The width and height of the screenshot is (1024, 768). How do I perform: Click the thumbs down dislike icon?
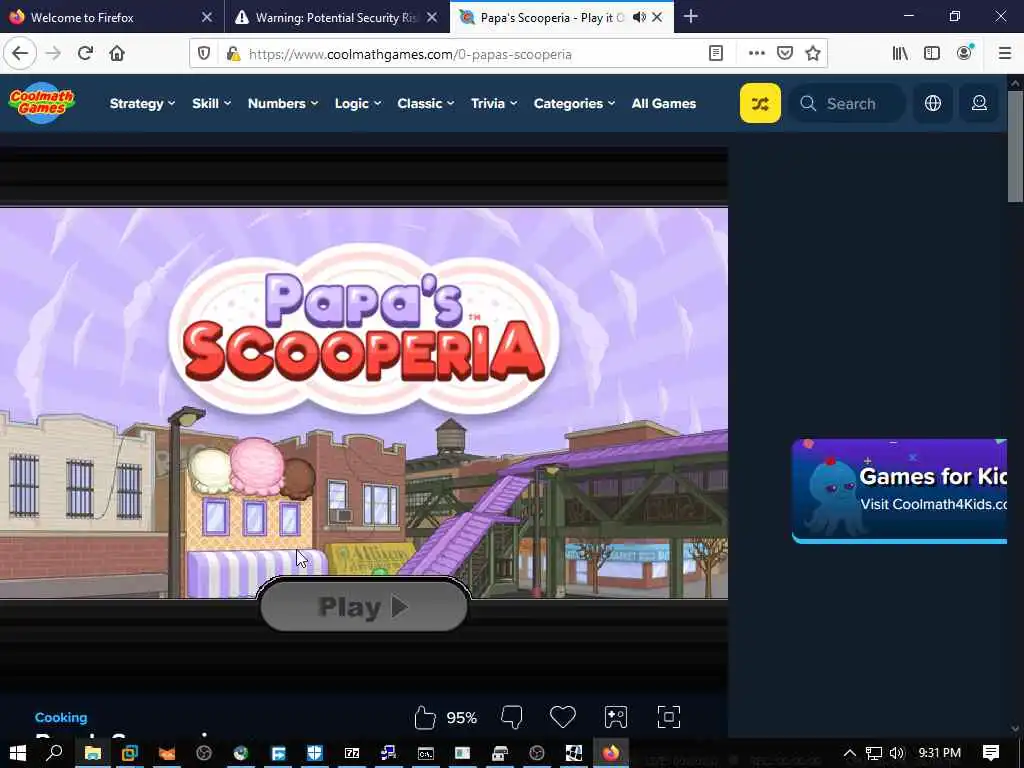point(511,717)
